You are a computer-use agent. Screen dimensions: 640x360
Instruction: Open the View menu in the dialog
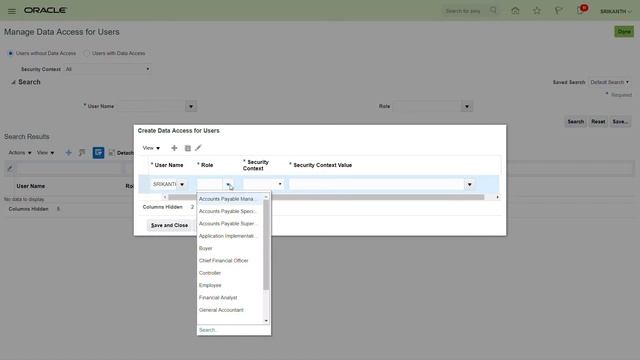pos(151,148)
